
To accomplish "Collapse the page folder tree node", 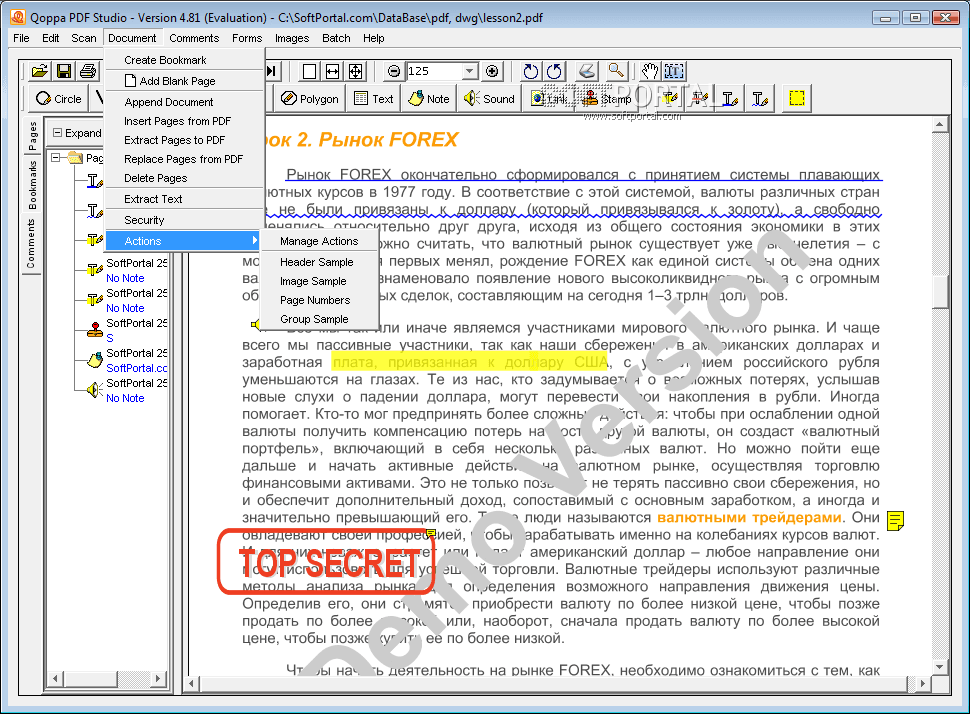I will (56, 158).
